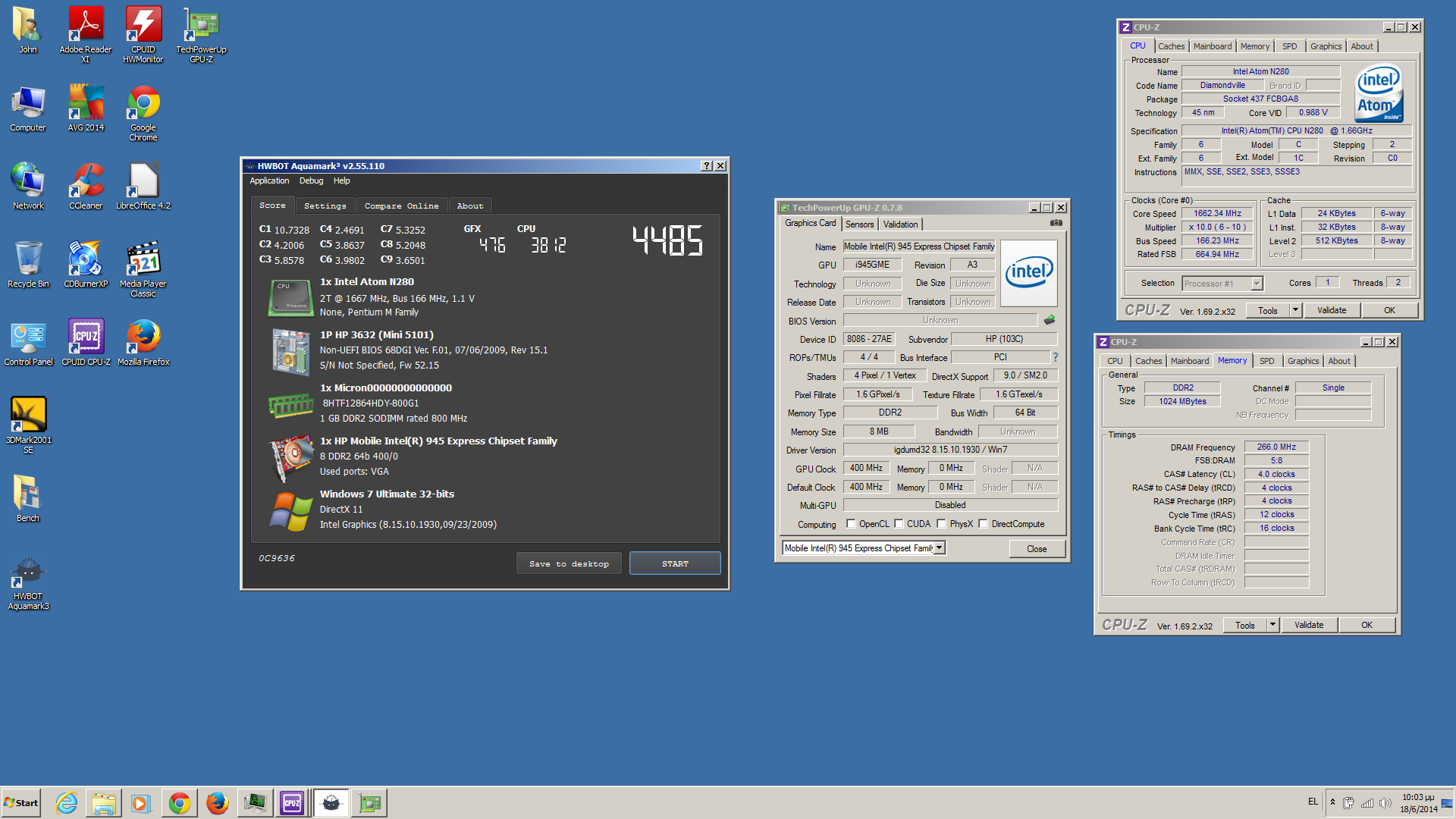Open Validation tab in GPU-Z

900,224
